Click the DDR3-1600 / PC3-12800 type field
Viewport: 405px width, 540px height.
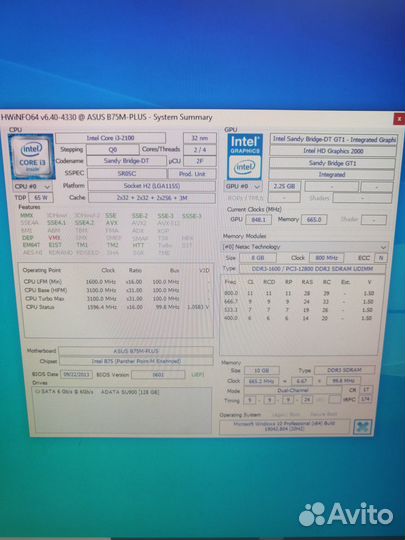312,269
